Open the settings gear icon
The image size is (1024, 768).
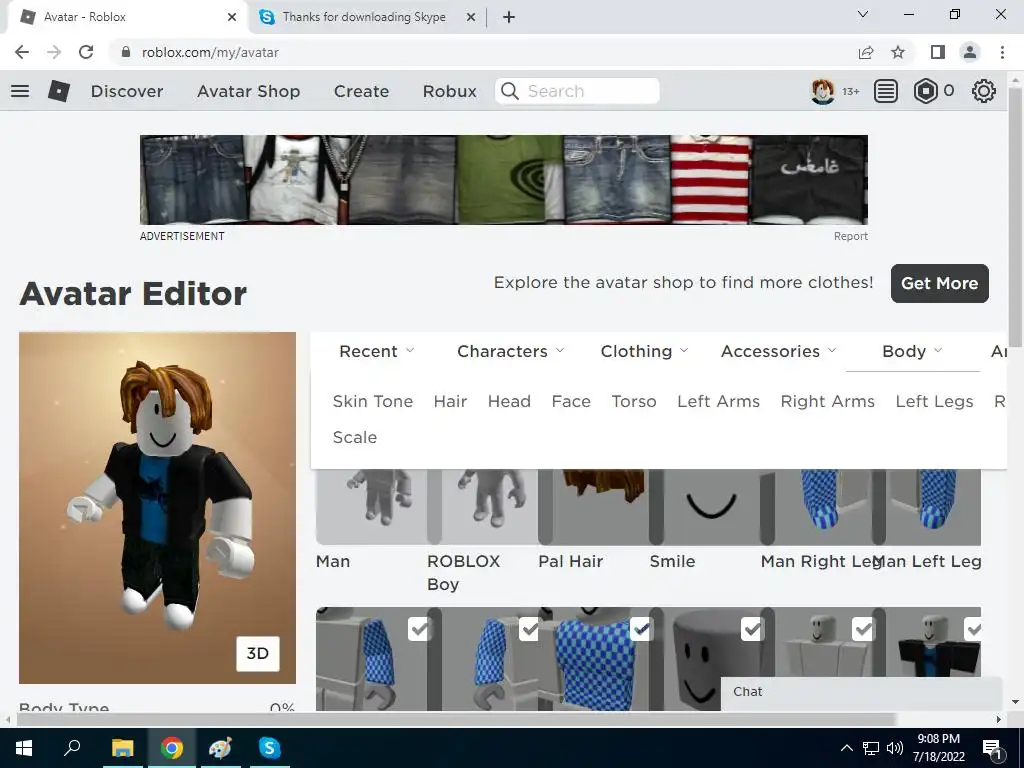coord(984,91)
